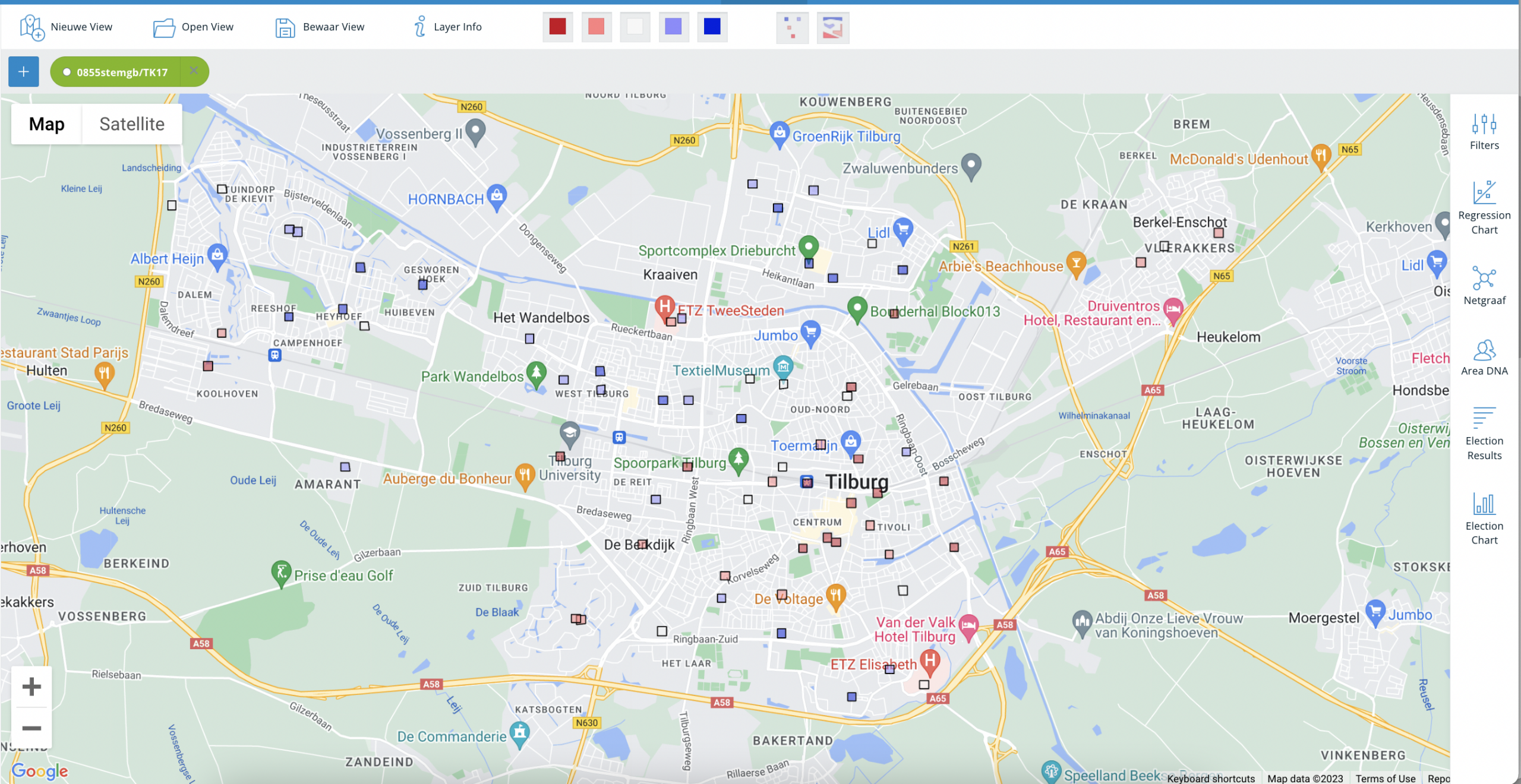Open the Layer Info panel
1521x784 pixels.
447,27
